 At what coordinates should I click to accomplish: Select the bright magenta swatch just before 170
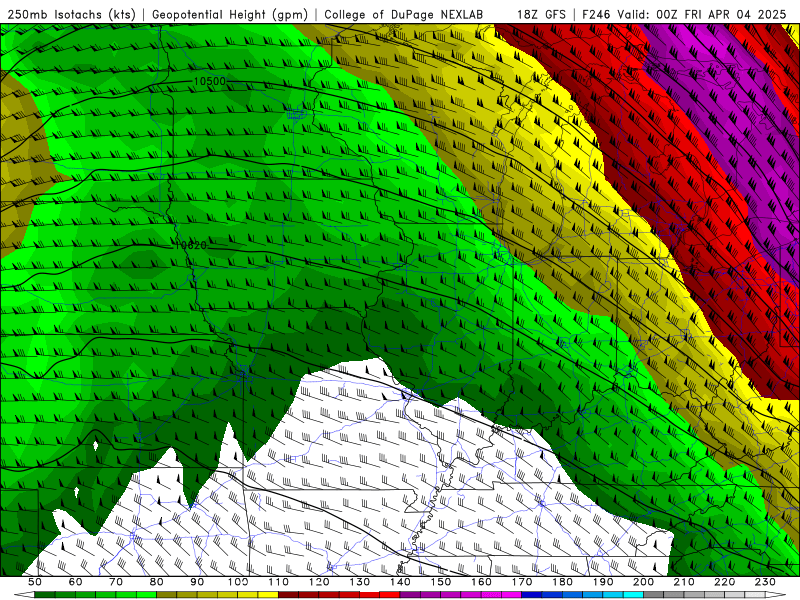511,594
